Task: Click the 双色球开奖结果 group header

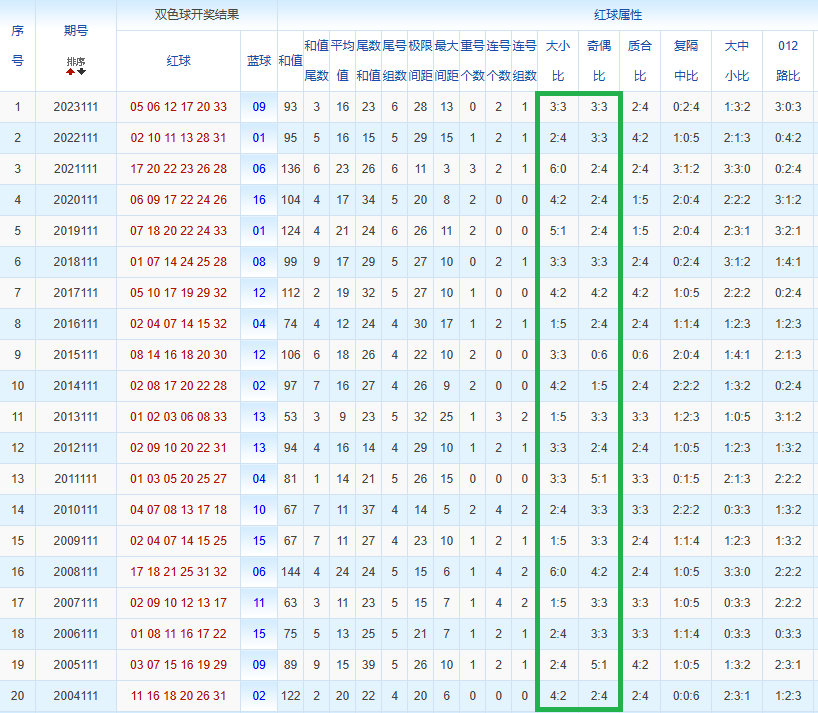Action: pos(197,15)
